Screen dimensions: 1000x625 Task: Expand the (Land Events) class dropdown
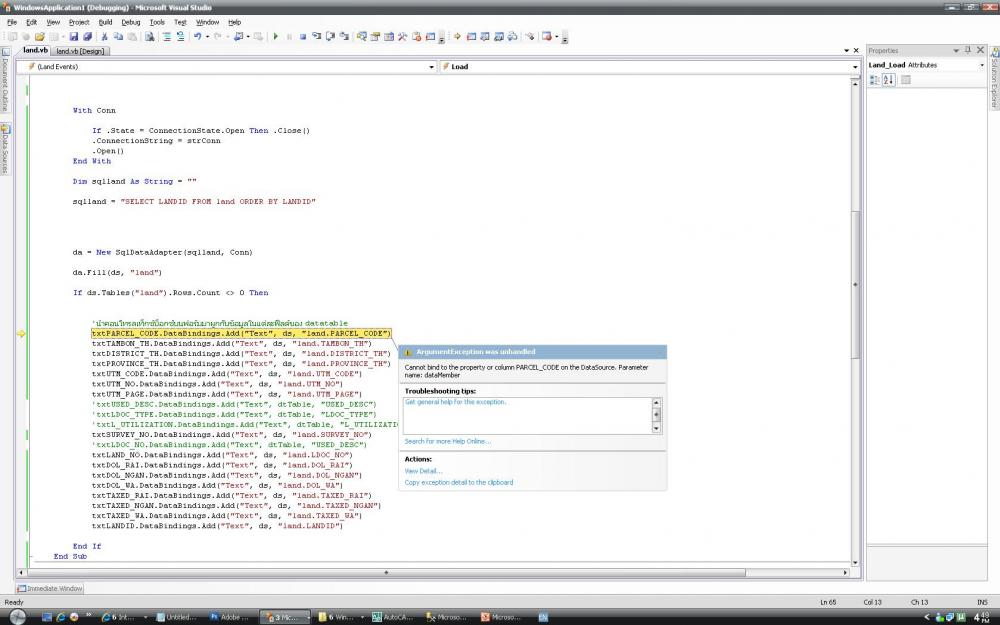[431, 67]
